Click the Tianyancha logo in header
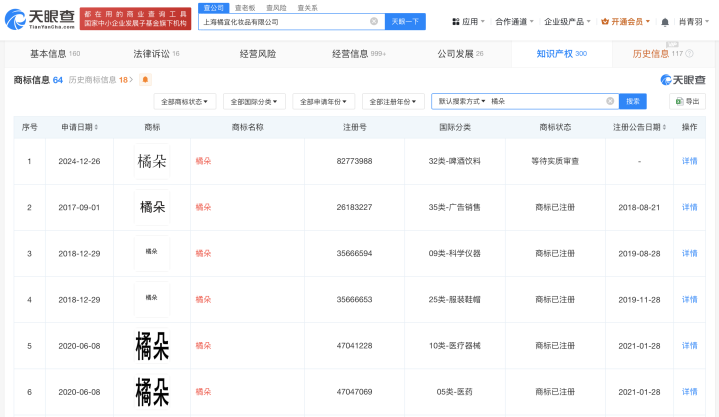This screenshot has width=719, height=417. coord(40,21)
